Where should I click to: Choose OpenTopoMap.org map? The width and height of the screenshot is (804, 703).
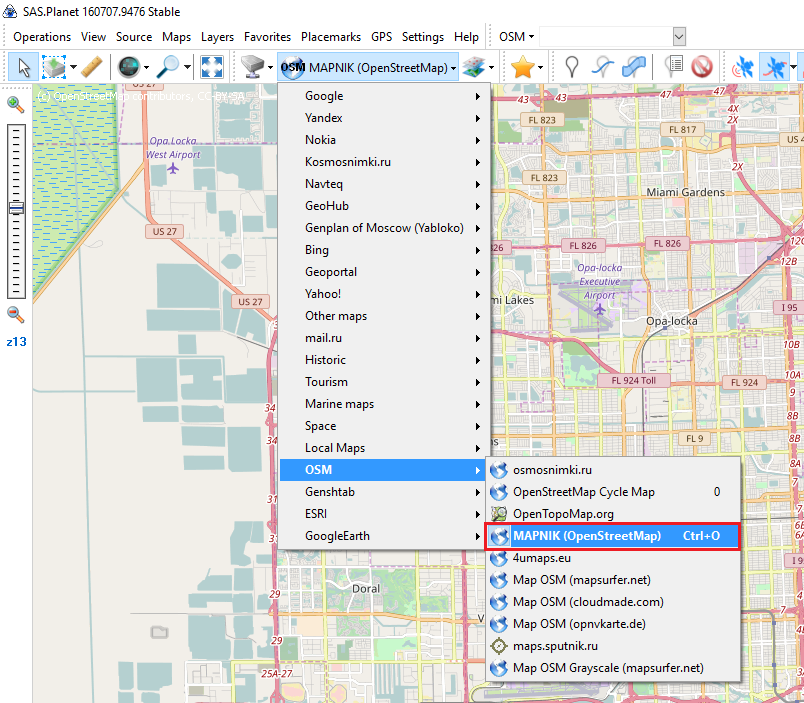[613, 514]
